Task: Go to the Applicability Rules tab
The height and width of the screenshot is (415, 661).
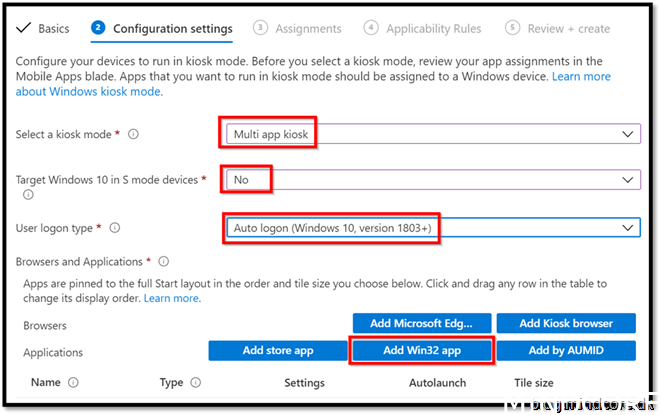Action: [x=433, y=29]
